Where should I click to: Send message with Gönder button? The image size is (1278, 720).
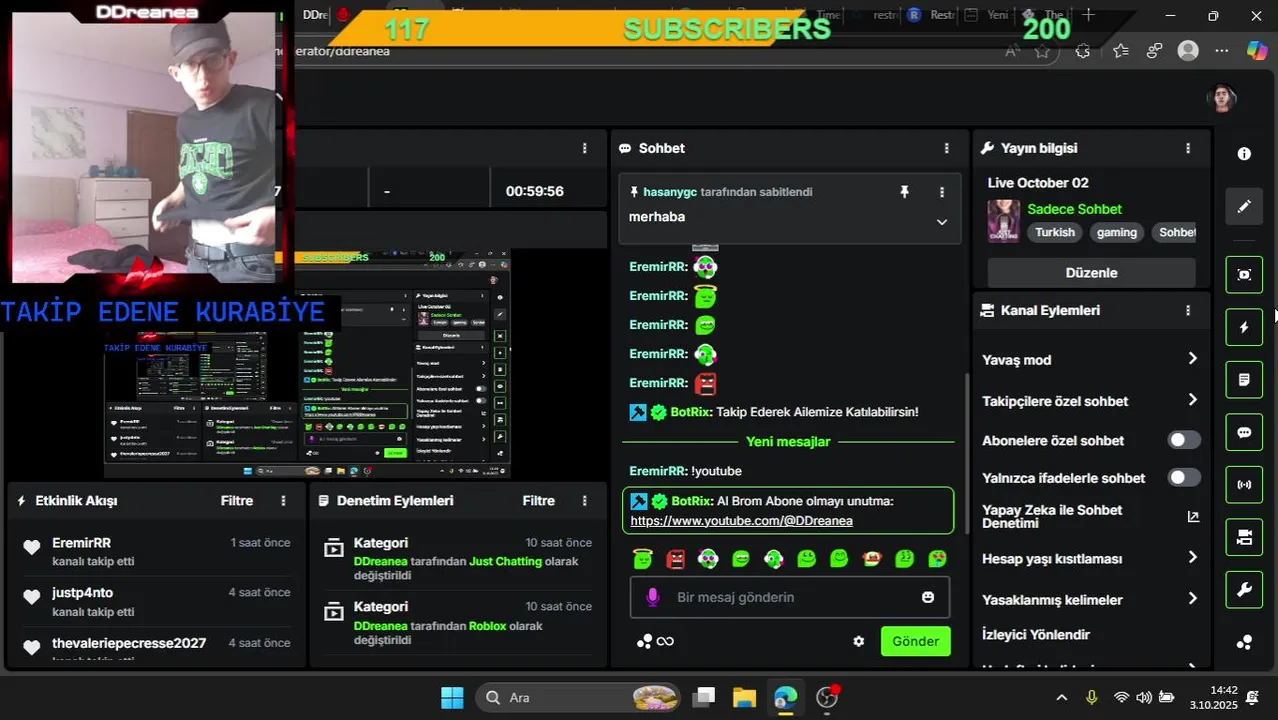pyautogui.click(x=915, y=641)
